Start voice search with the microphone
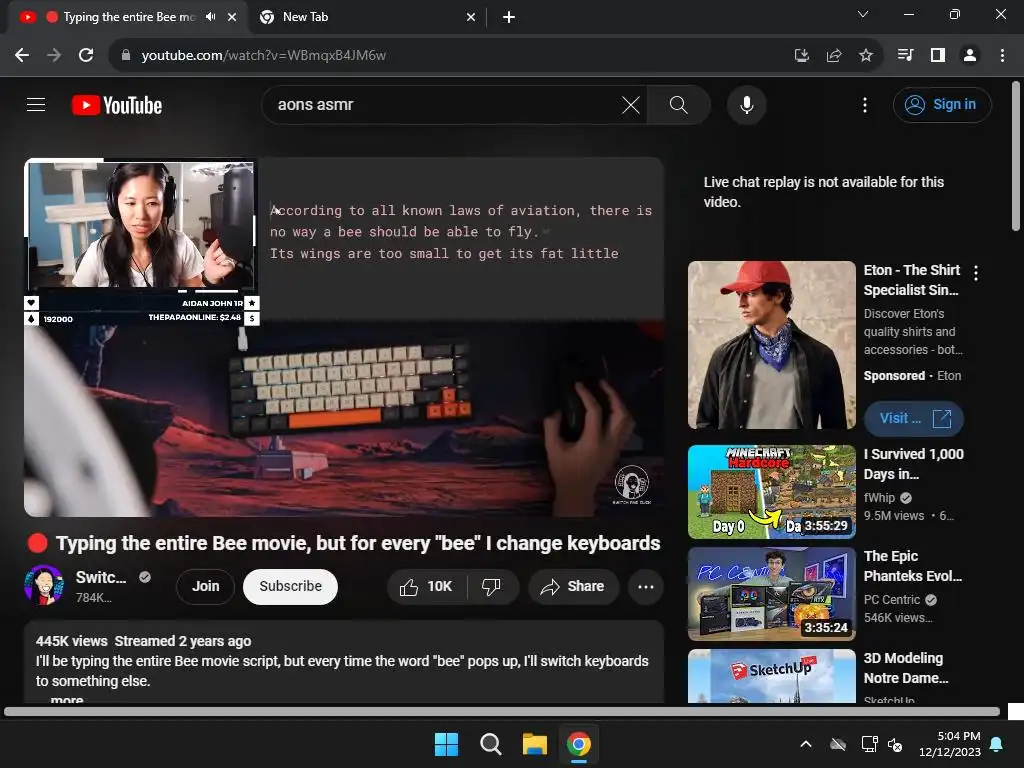1024x768 pixels. (746, 104)
